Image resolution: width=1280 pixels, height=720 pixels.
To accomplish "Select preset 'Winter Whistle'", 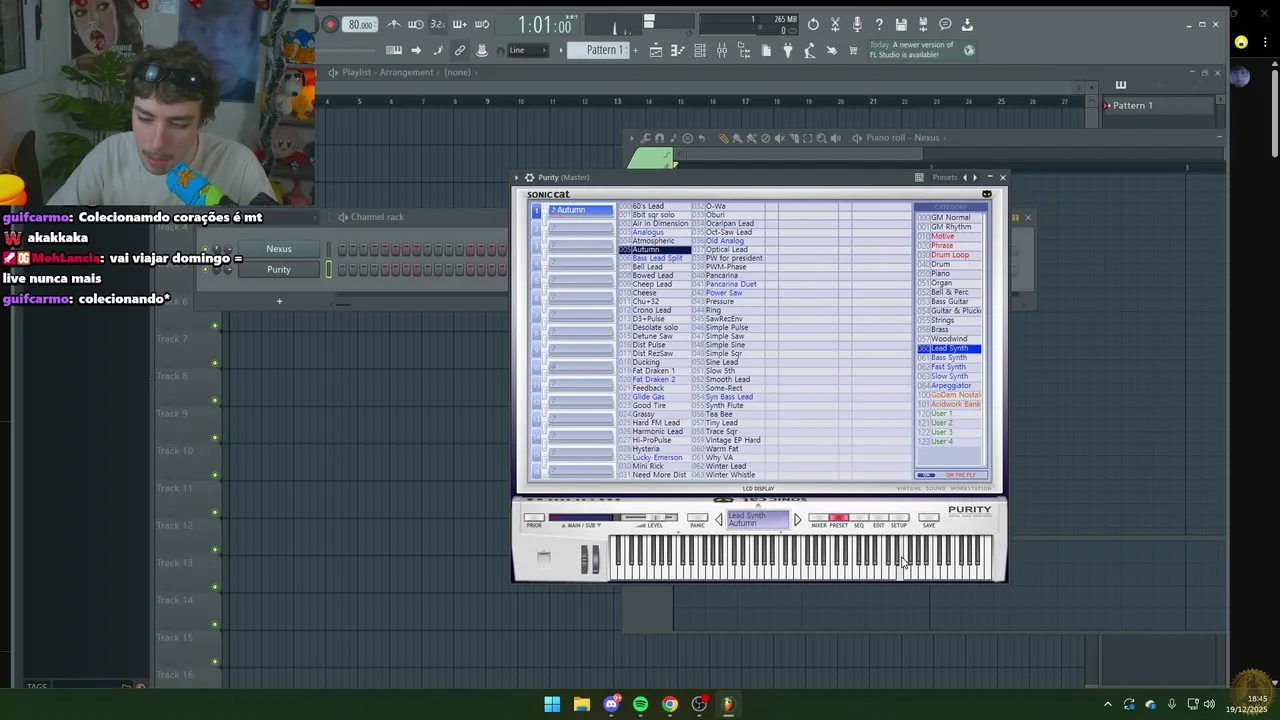I will [731, 475].
